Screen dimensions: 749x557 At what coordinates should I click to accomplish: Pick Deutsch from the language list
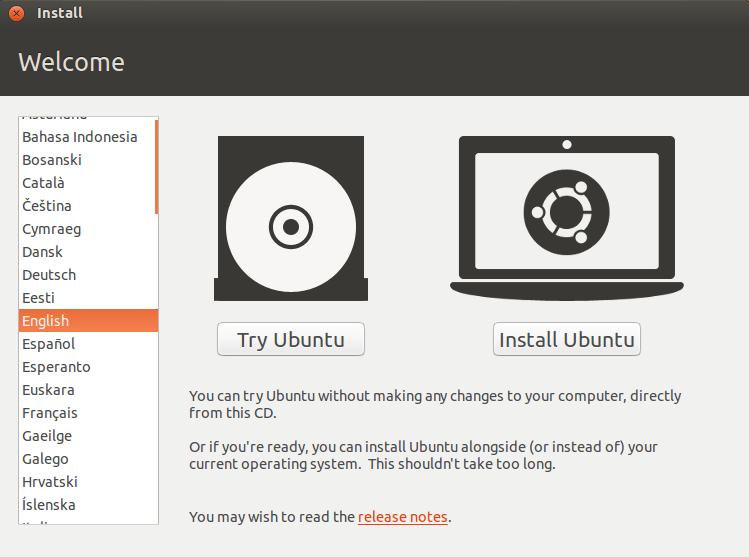pos(88,275)
